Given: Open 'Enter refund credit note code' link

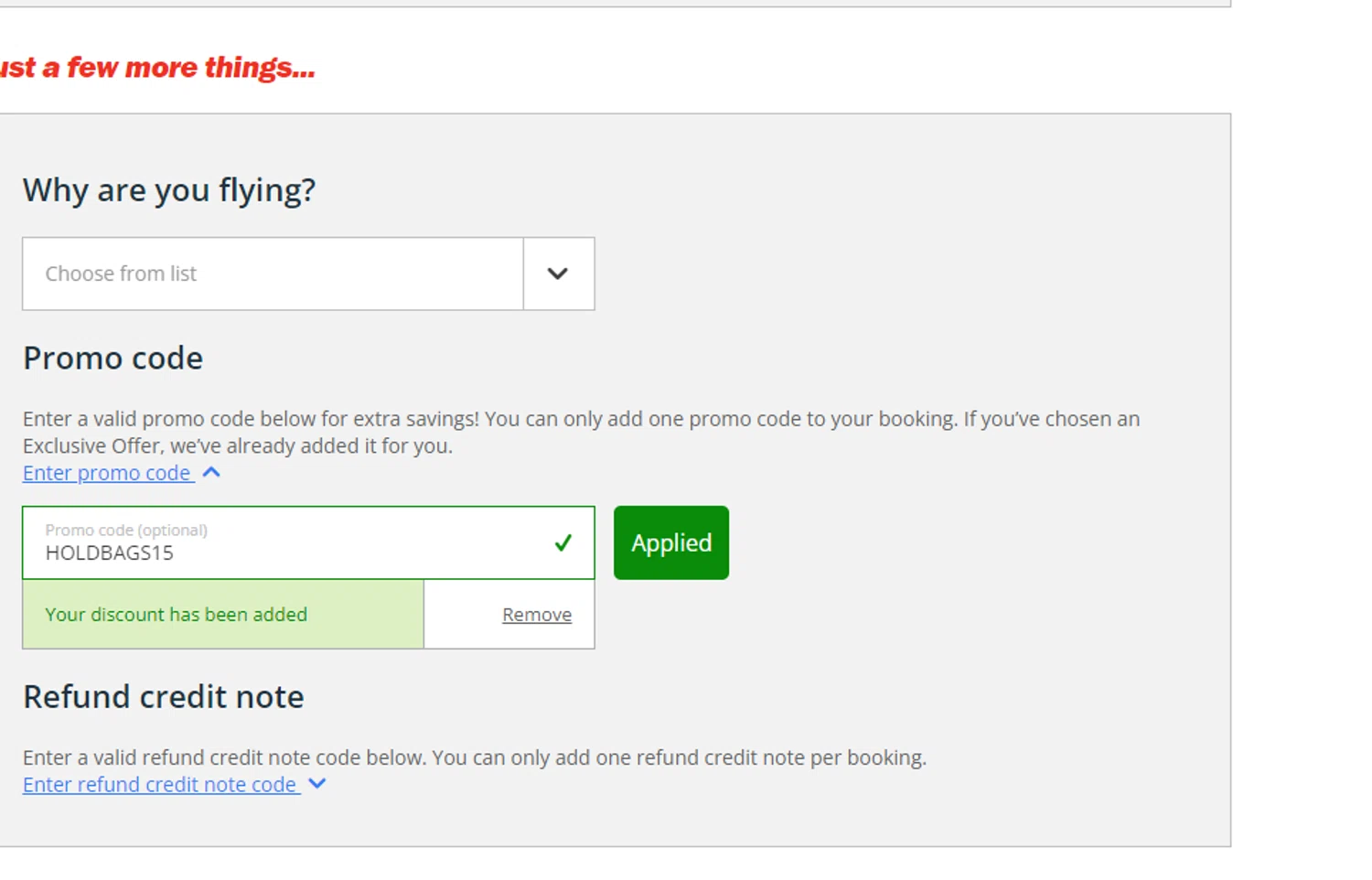Looking at the screenshot, I should [x=159, y=785].
